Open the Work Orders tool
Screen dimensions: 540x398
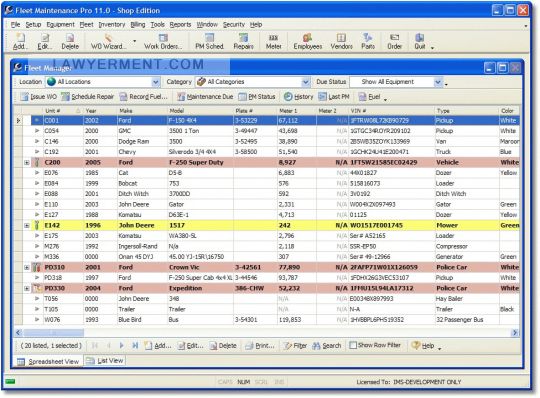(163, 42)
